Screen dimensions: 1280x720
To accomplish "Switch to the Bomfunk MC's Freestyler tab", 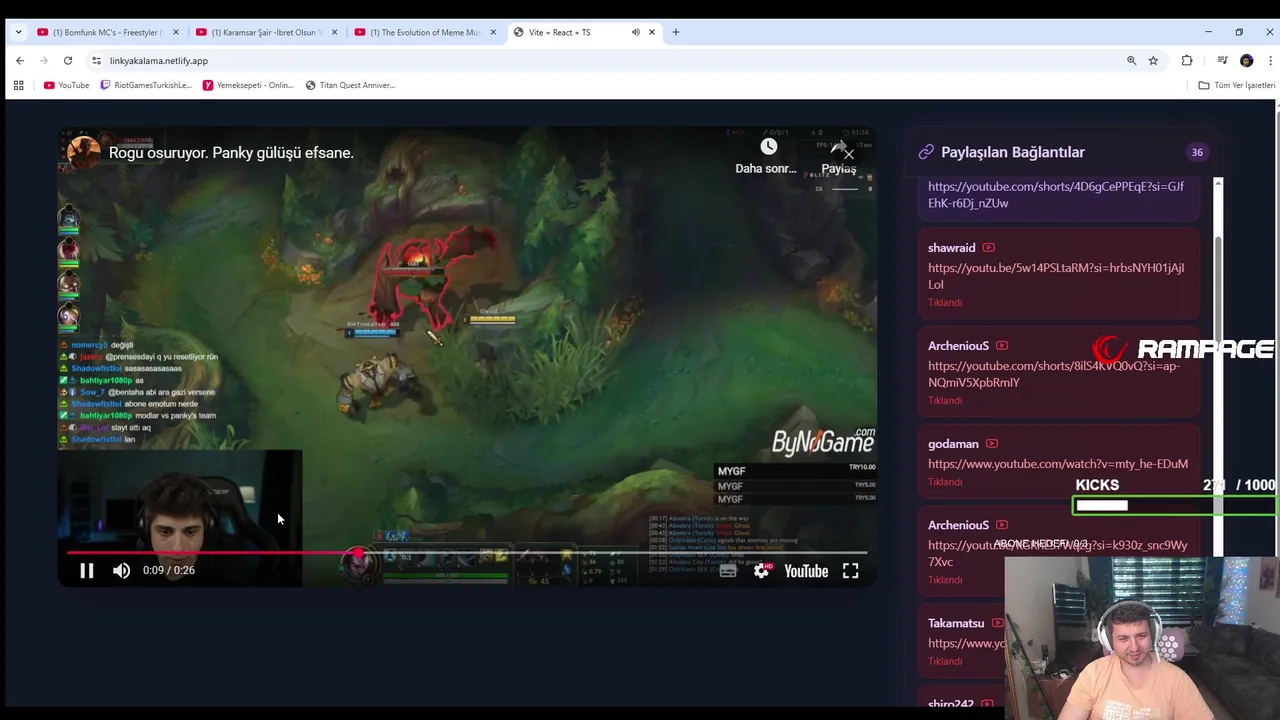I will tap(107, 32).
